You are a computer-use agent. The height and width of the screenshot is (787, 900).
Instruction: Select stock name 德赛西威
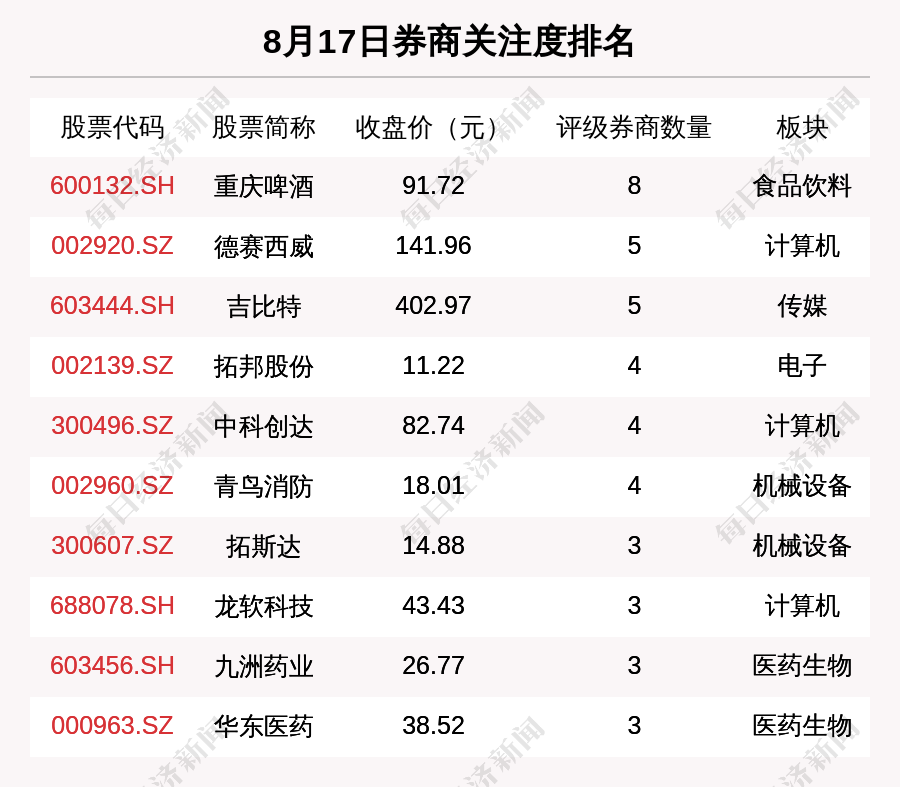click(263, 247)
